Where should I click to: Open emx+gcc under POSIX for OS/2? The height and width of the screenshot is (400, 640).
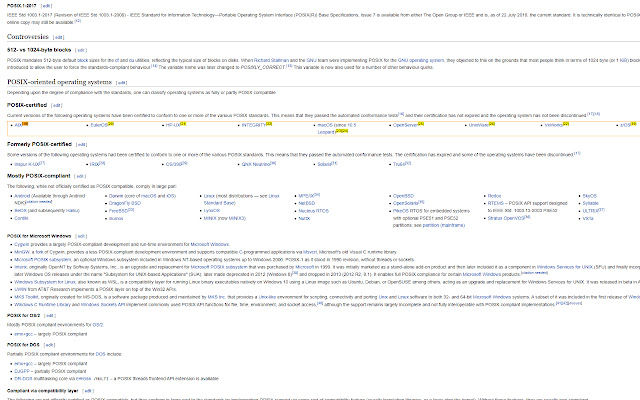pos(23,334)
